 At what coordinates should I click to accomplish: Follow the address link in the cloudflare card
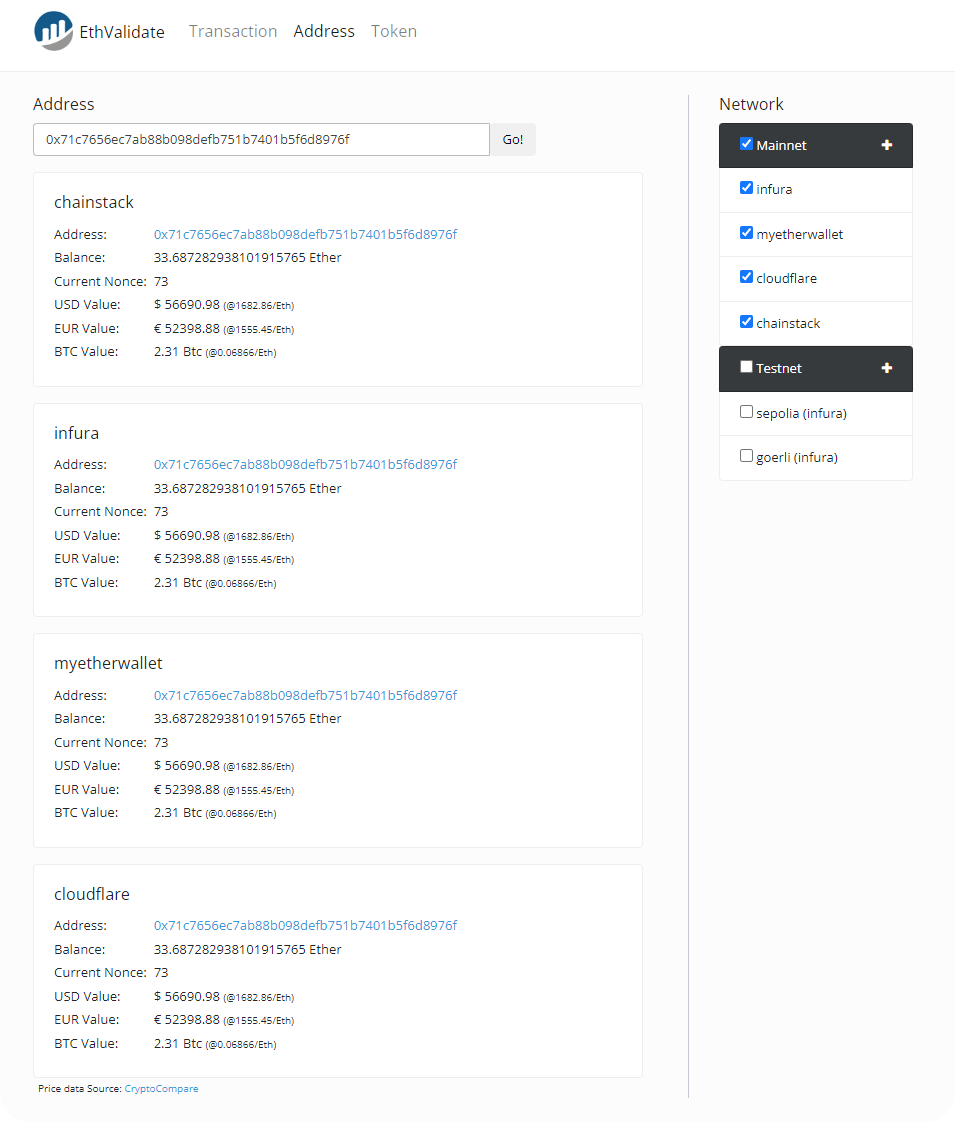[x=304, y=925]
